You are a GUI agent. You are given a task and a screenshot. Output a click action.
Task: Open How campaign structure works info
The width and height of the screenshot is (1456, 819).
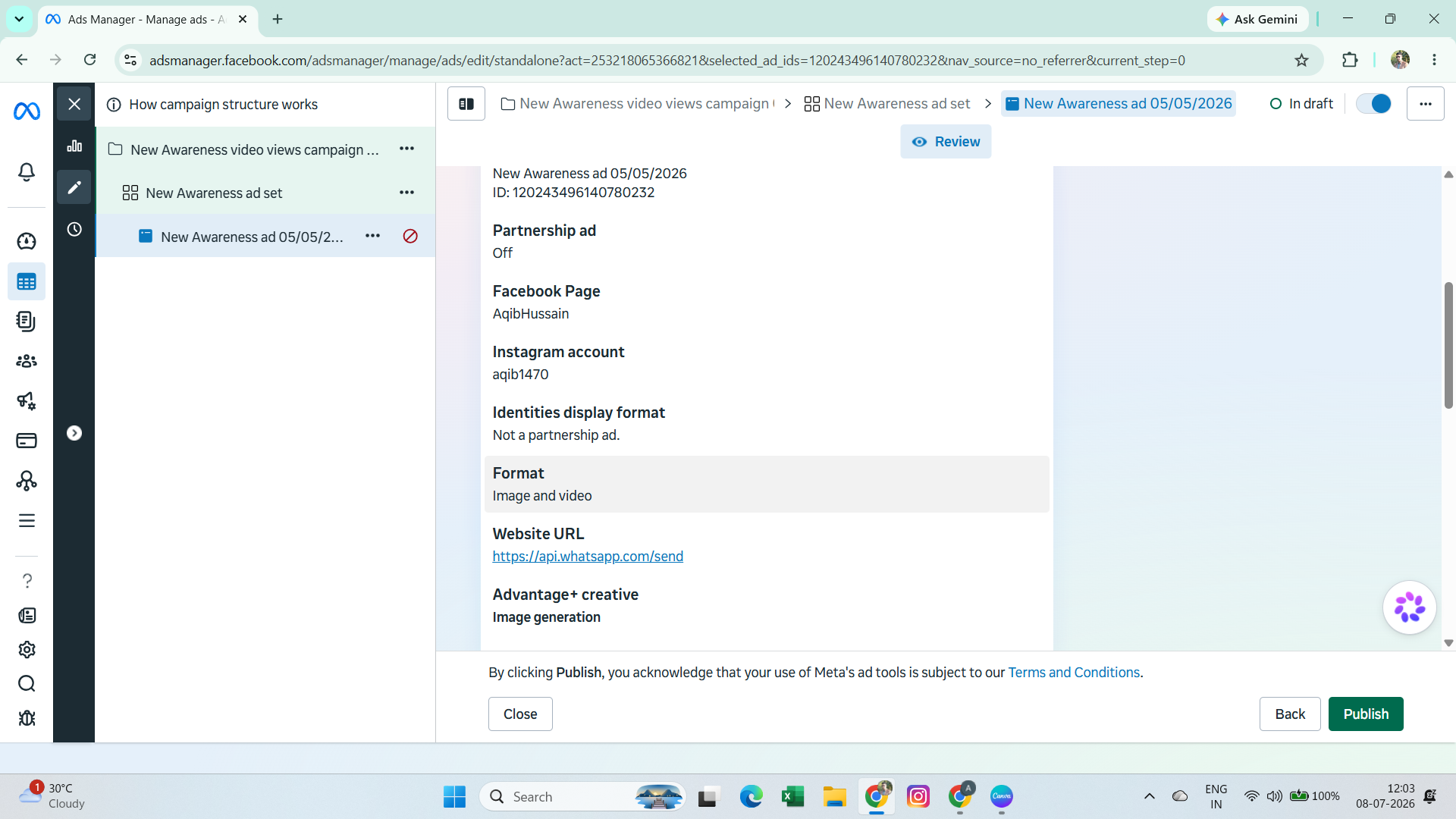pos(213,105)
